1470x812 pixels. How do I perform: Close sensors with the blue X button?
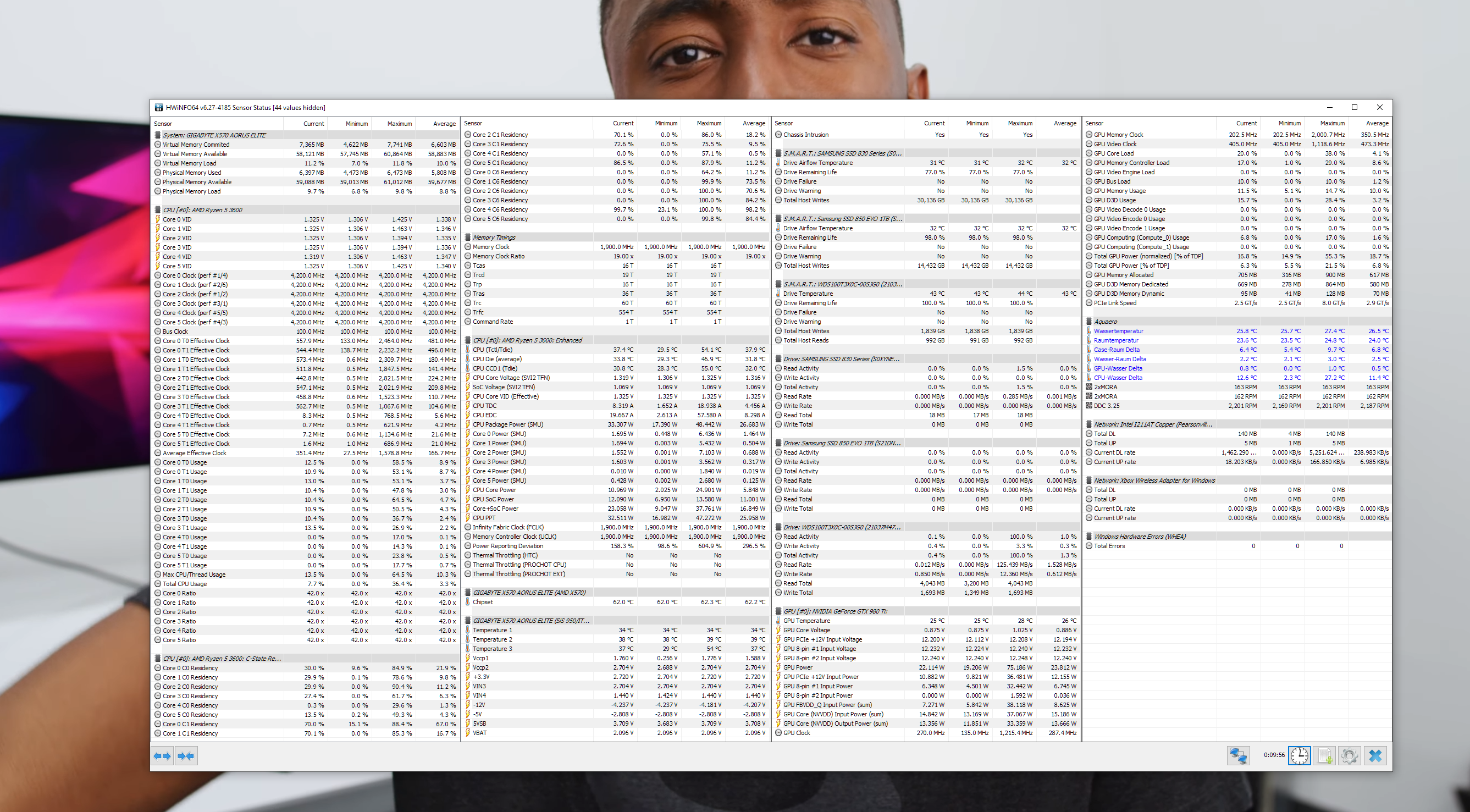(1375, 756)
